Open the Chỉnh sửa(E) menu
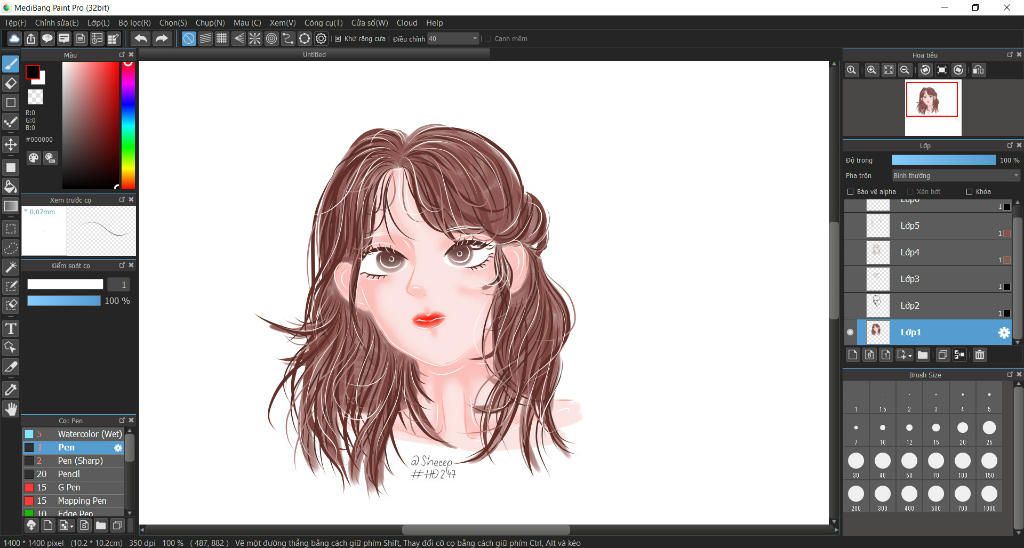Image resolution: width=1024 pixels, height=548 pixels. coord(57,23)
